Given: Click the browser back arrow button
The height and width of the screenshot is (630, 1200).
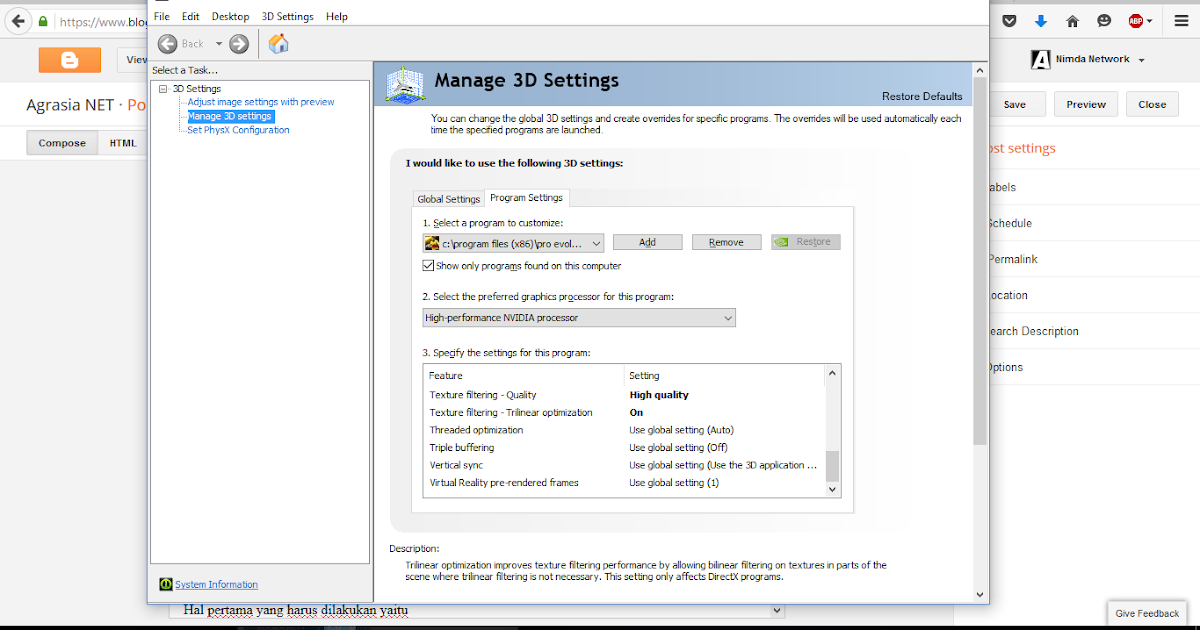Looking at the screenshot, I should 17,21.
